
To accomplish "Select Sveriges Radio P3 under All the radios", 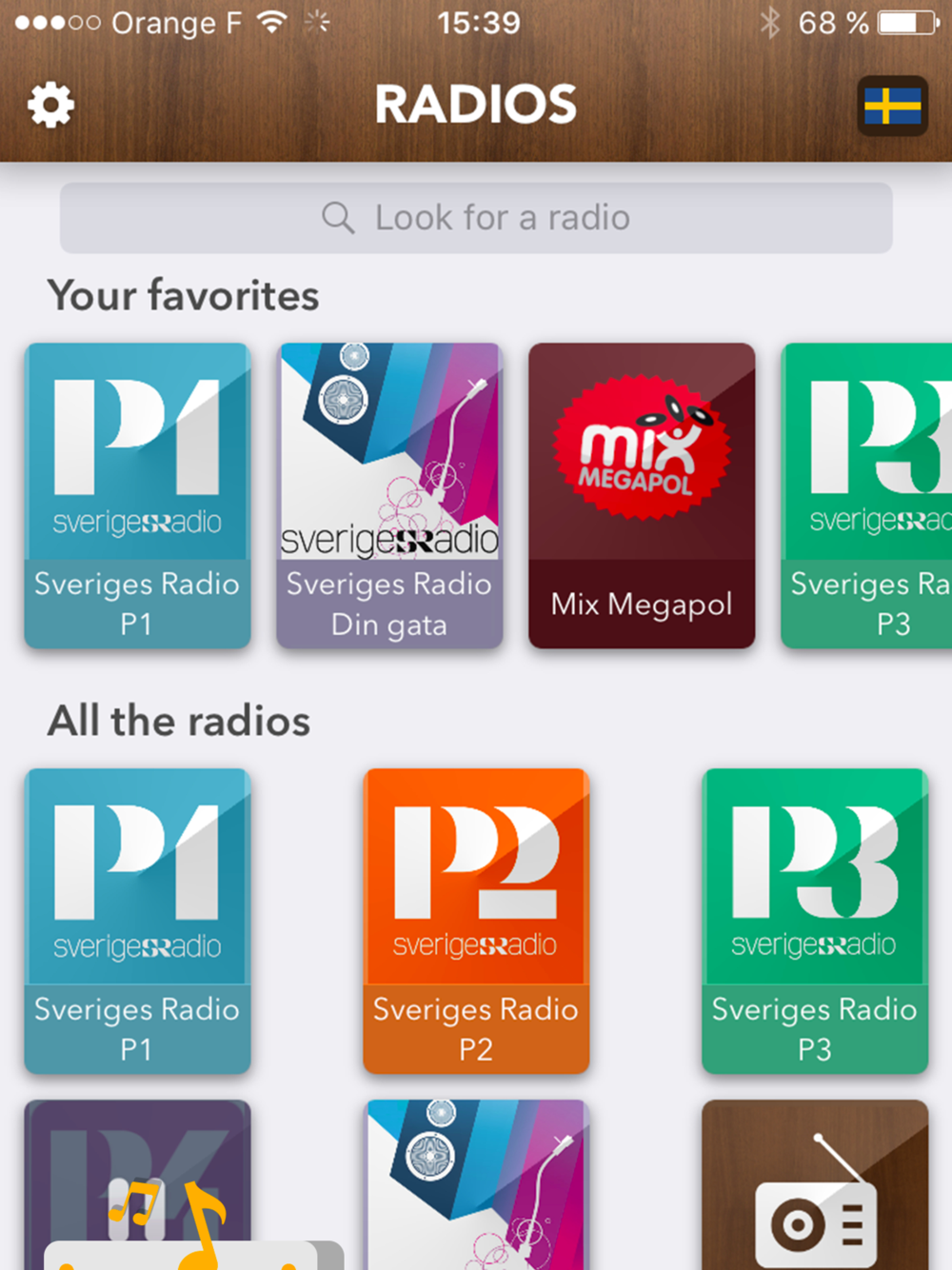I will (815, 921).
